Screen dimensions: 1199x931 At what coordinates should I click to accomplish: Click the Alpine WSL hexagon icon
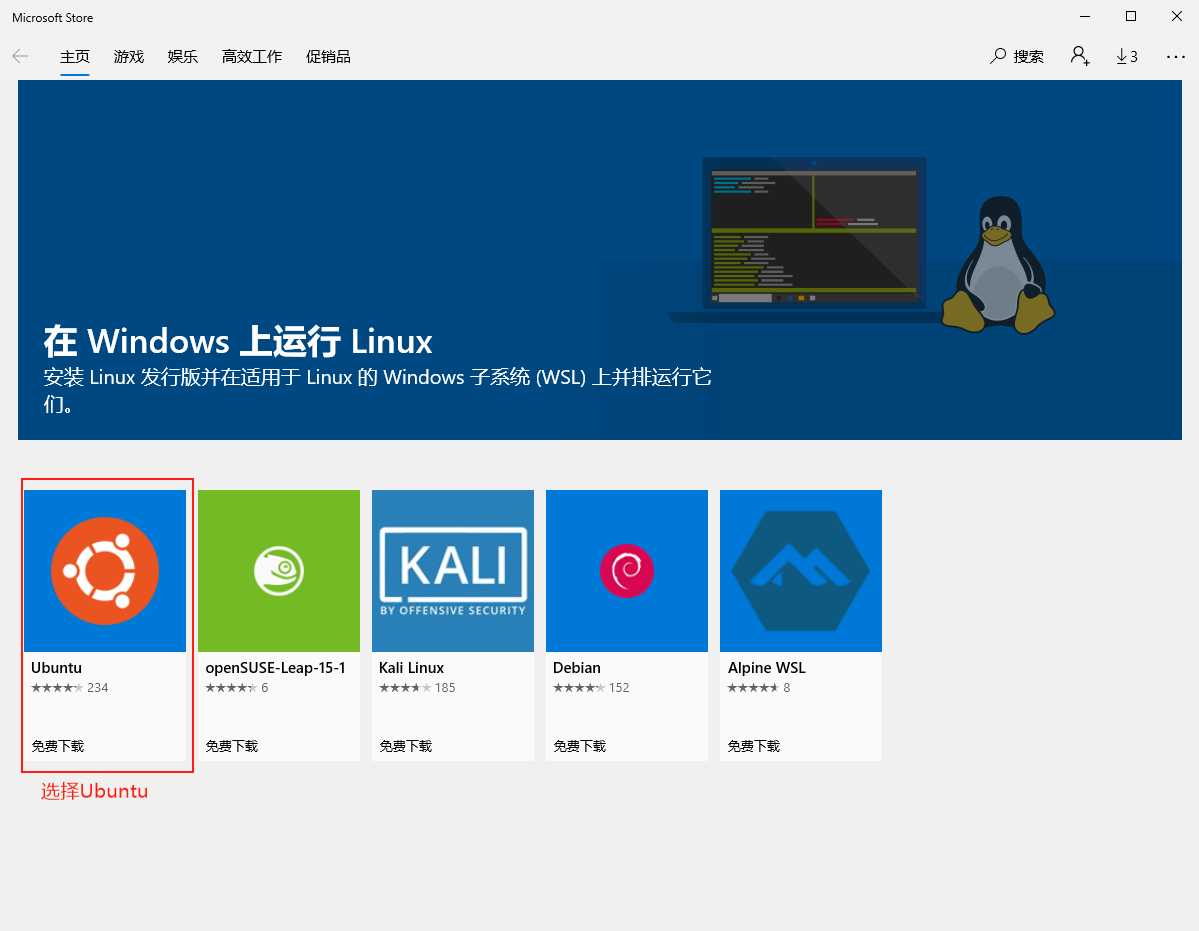click(x=800, y=570)
